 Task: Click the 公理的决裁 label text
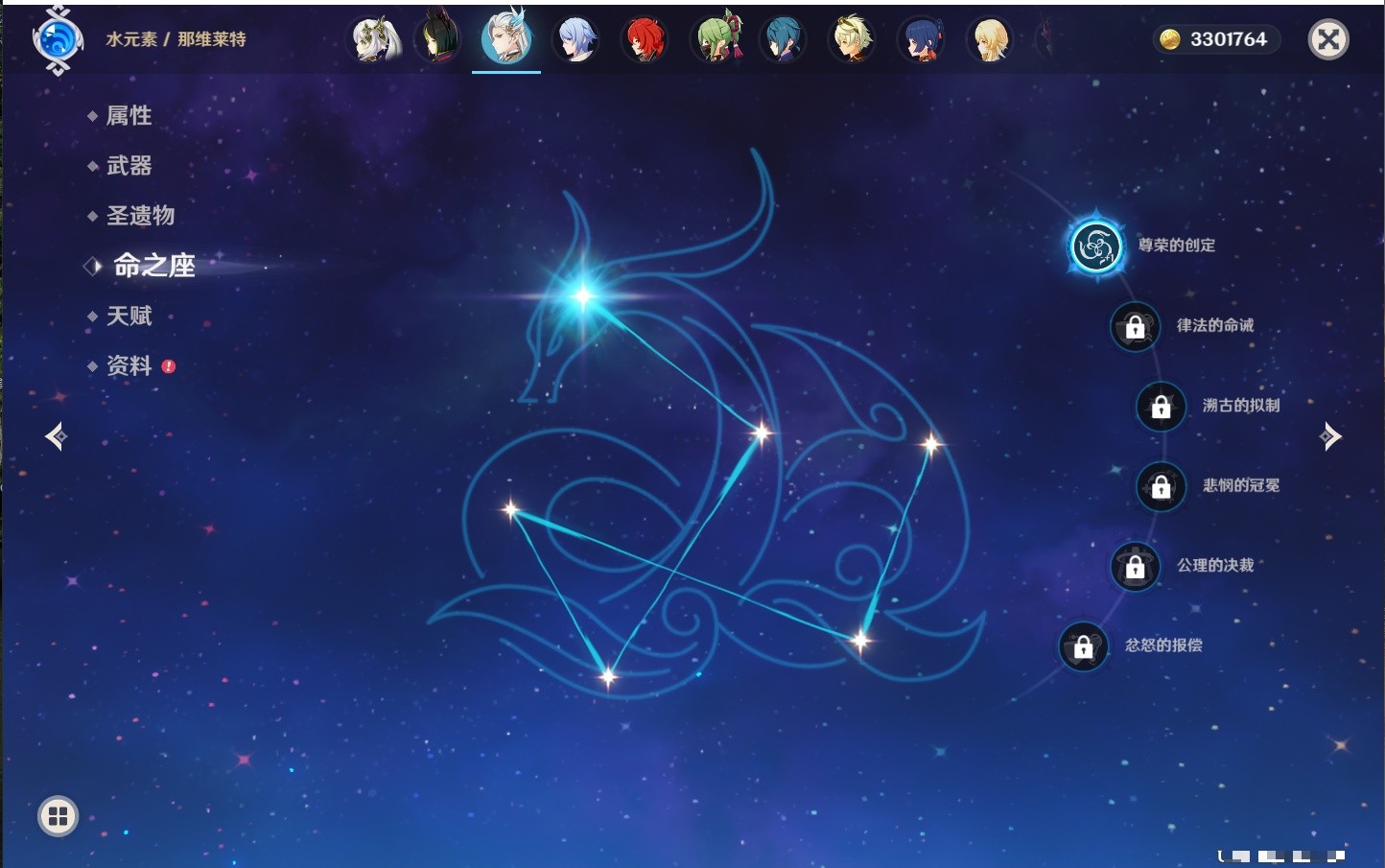(x=1215, y=565)
